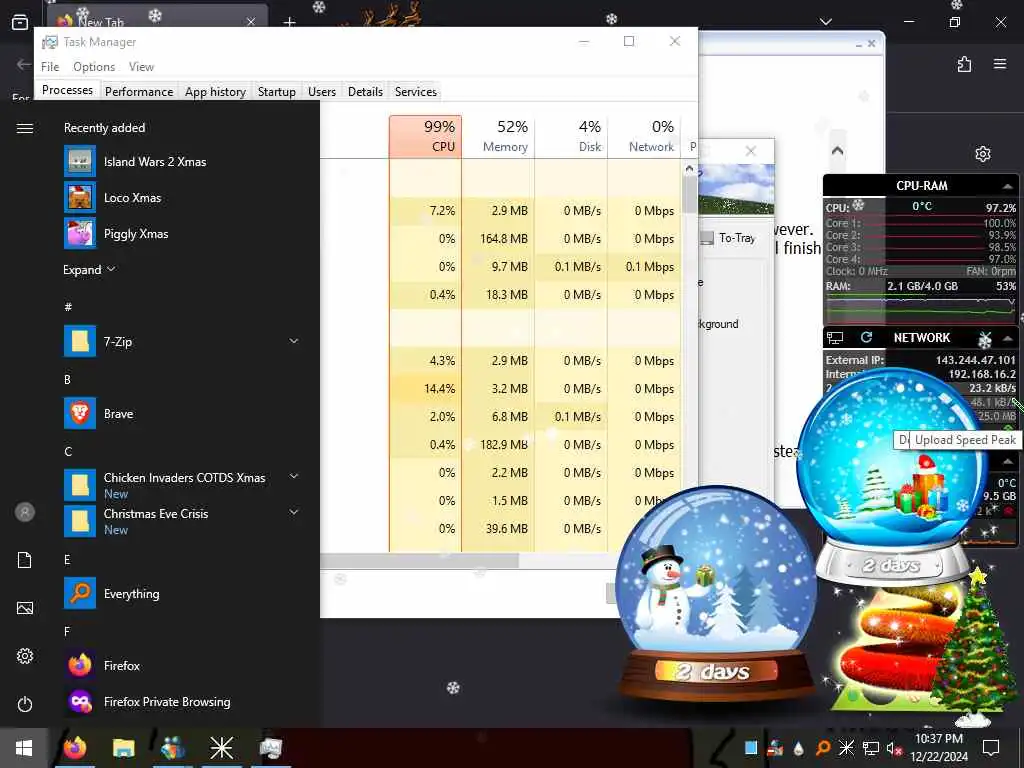
Task: Select the letter B section header
Action: 67,379
